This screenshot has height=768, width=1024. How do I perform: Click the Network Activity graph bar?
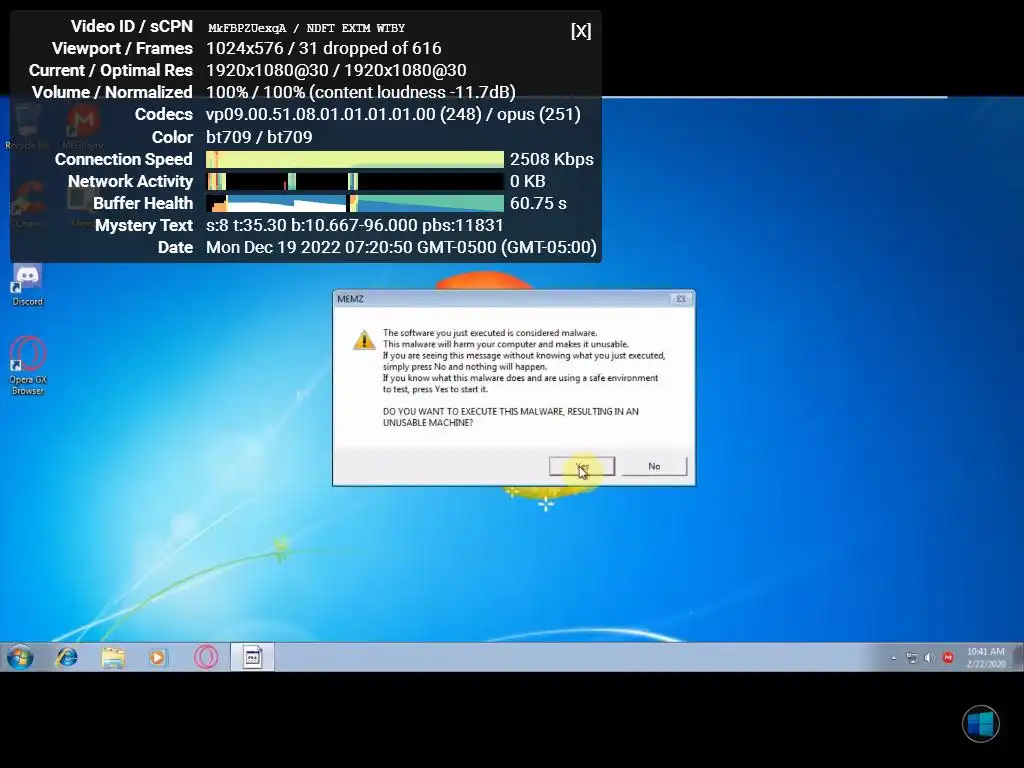click(355, 182)
